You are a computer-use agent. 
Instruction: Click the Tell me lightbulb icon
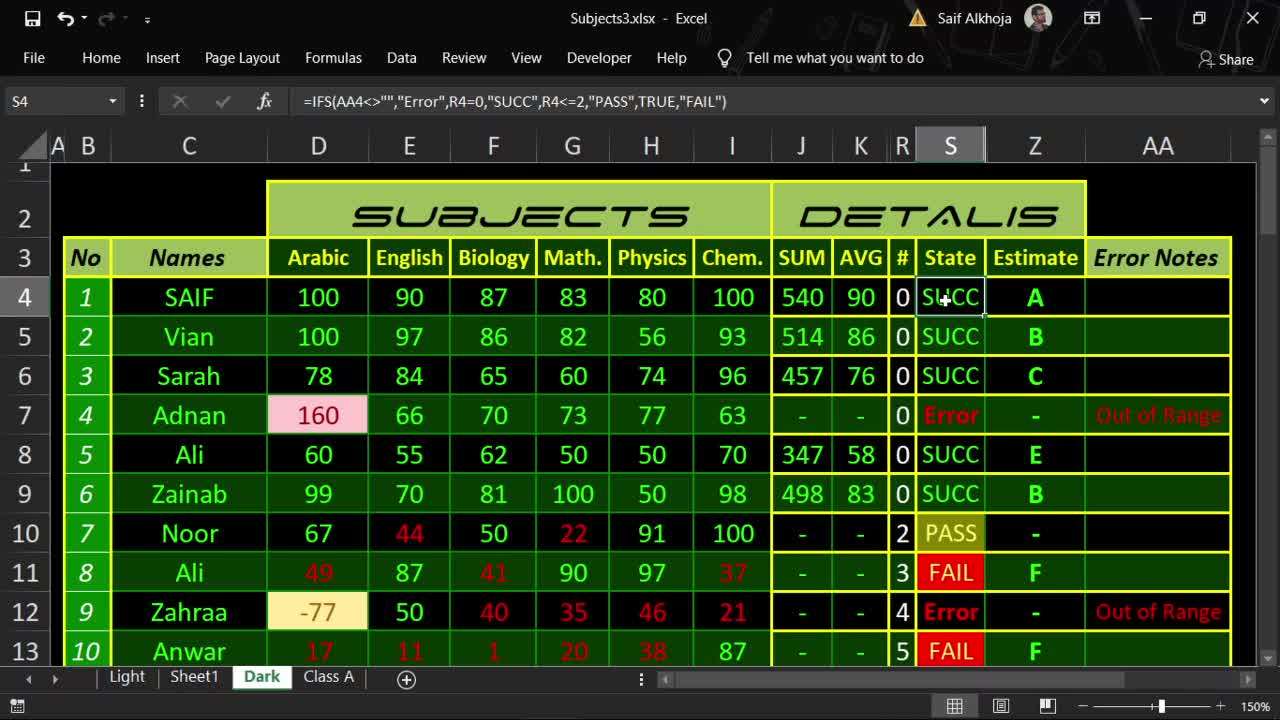coord(725,58)
